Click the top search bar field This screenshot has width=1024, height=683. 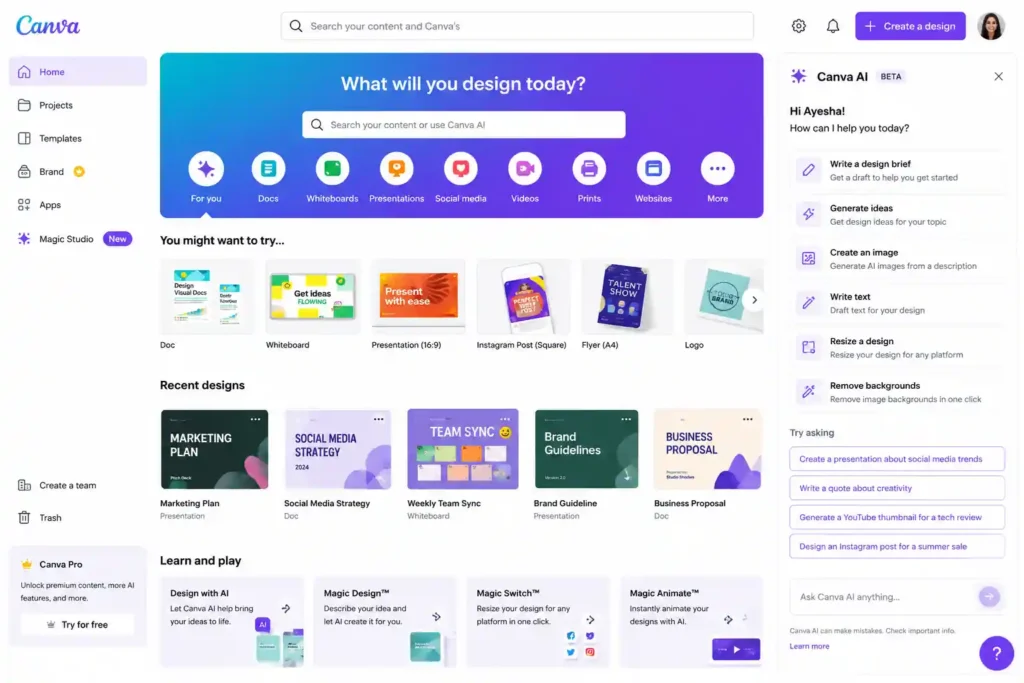[517, 26]
